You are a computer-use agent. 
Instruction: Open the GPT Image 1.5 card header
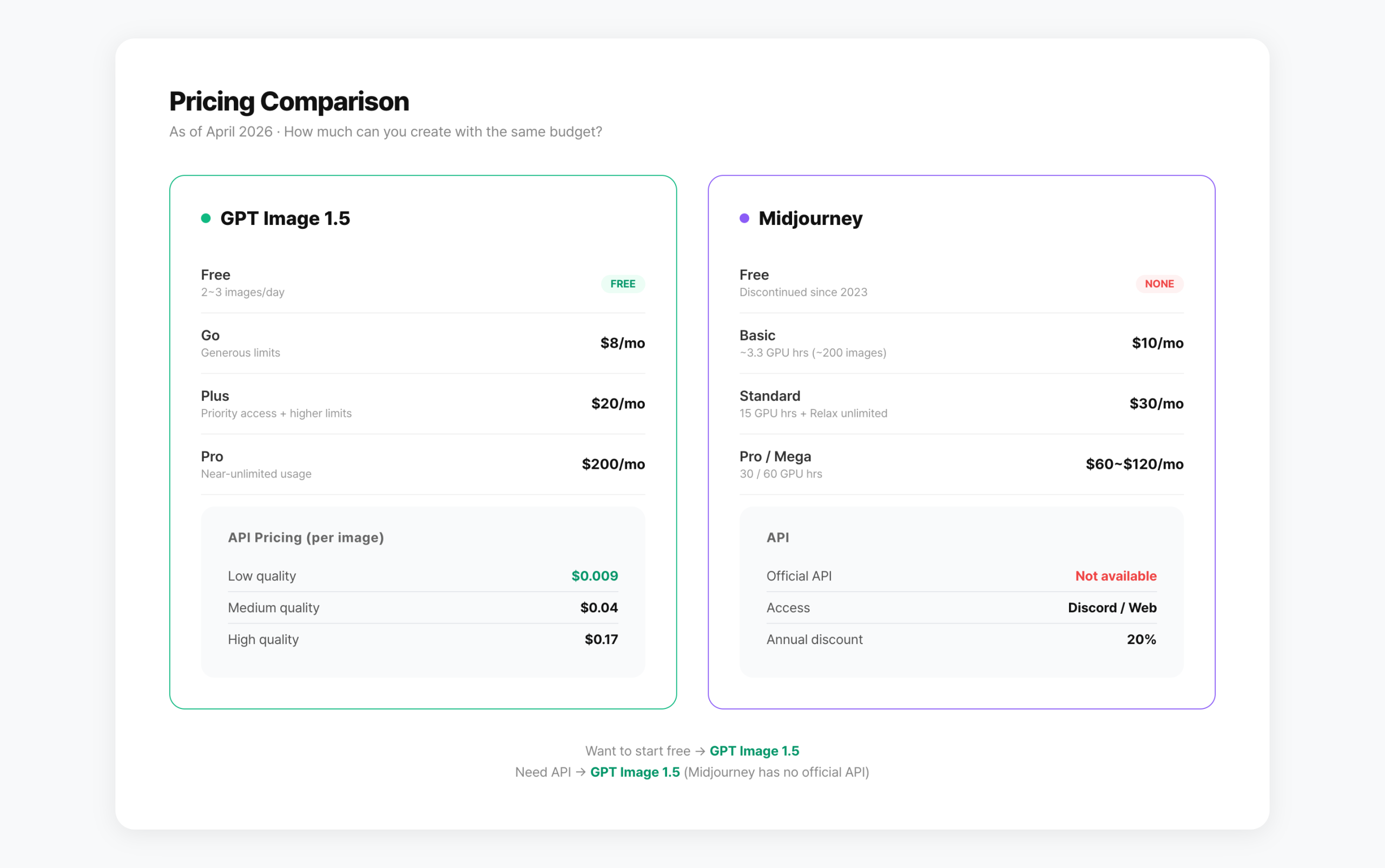click(x=285, y=218)
